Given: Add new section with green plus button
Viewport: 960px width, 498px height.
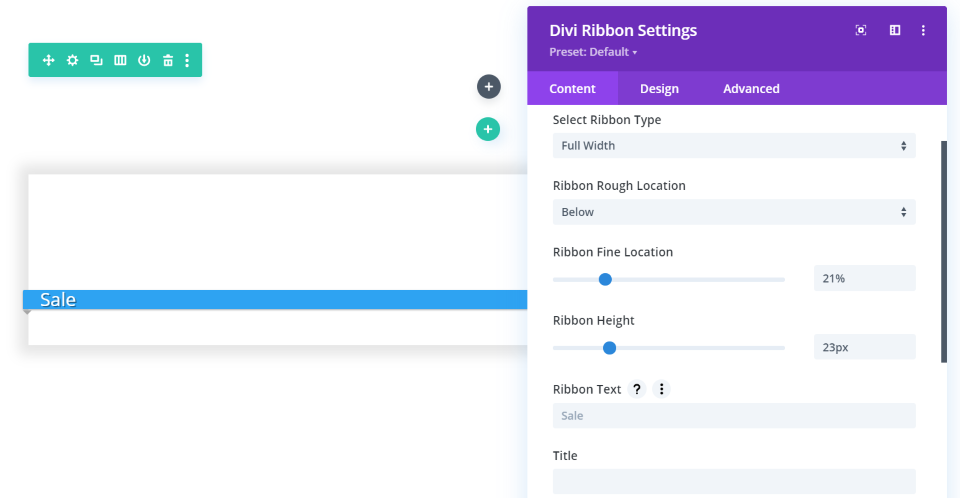Looking at the screenshot, I should point(488,129).
